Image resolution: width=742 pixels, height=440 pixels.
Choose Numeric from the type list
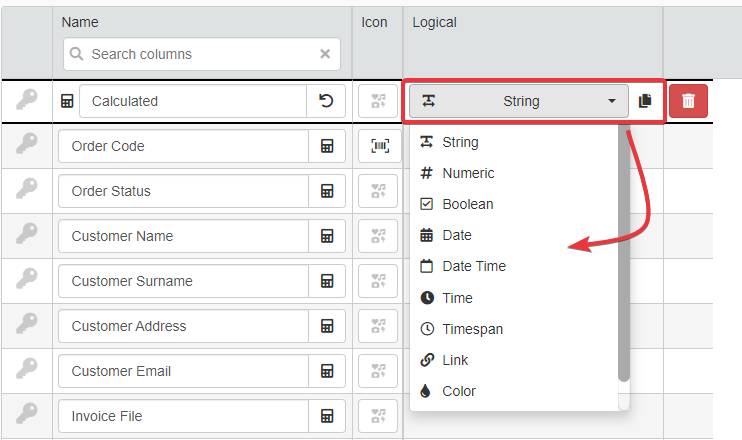point(468,173)
